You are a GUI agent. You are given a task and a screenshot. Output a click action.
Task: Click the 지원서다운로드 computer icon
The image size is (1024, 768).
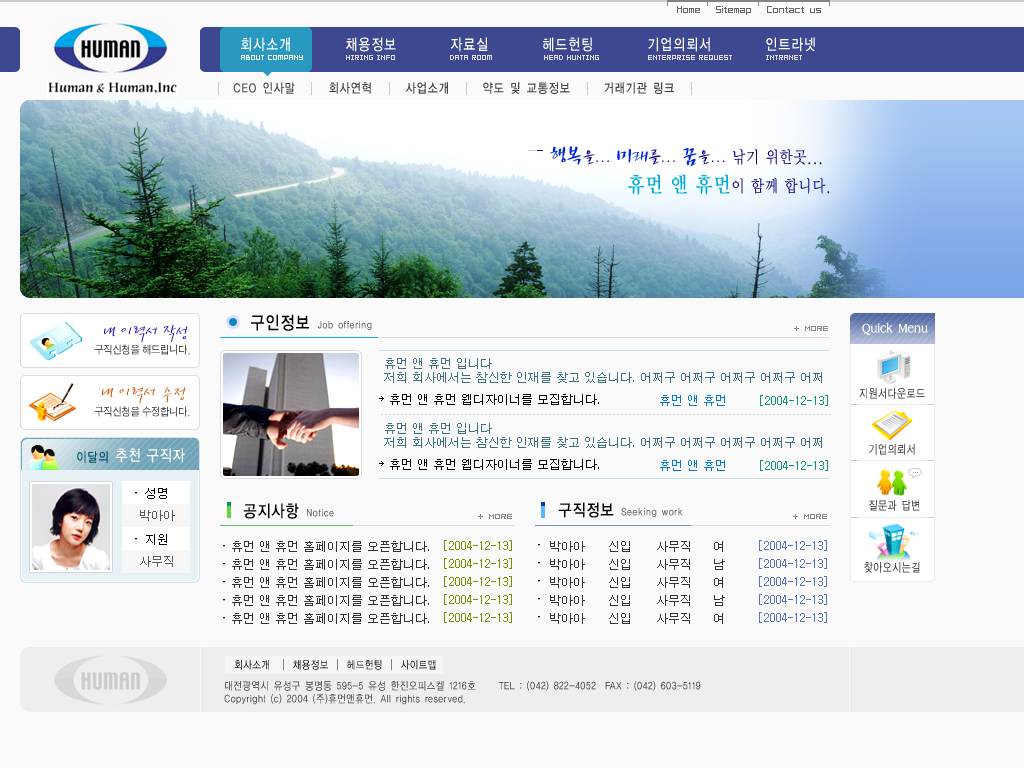[x=892, y=367]
